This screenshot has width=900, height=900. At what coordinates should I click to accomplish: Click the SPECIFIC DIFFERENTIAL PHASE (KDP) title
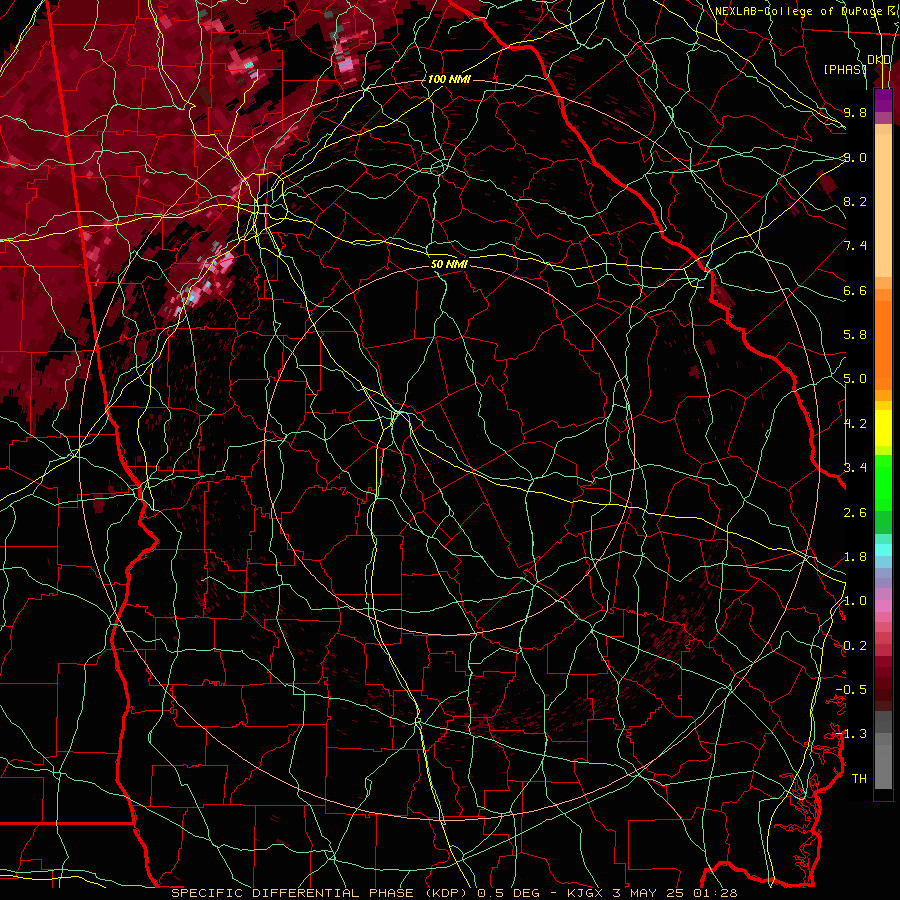tap(321, 893)
